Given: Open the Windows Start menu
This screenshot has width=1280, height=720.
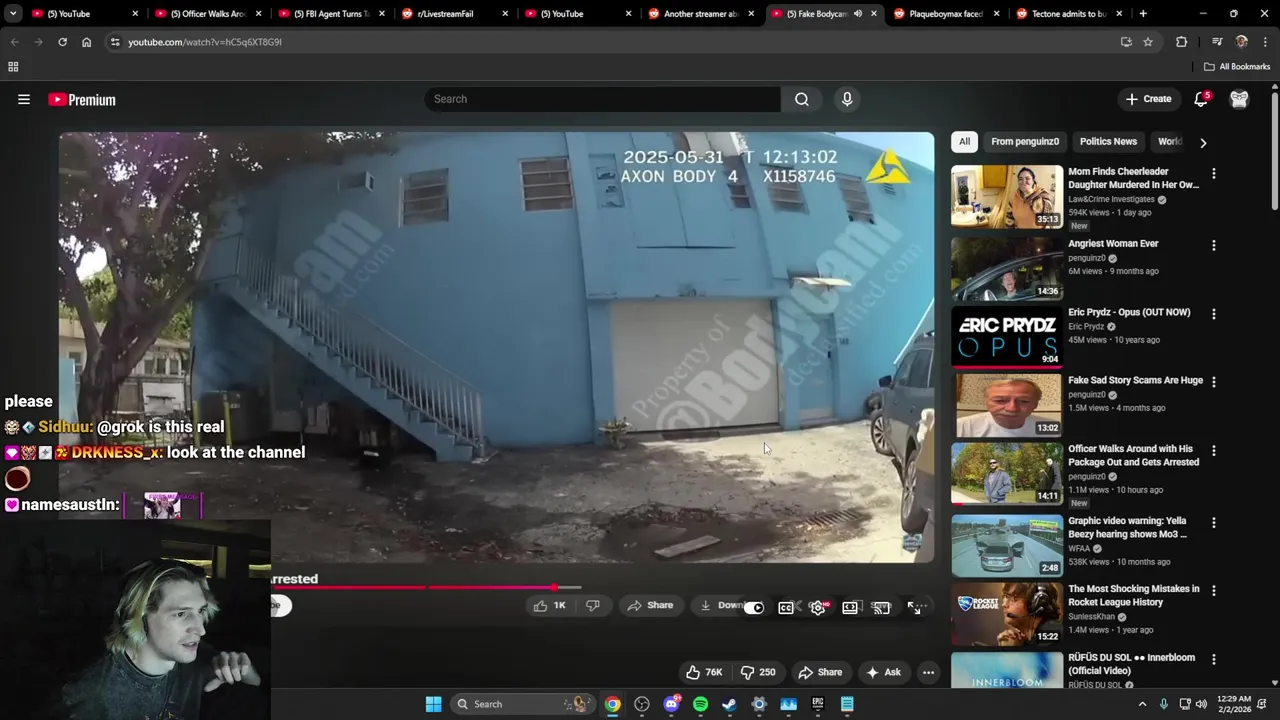Looking at the screenshot, I should [x=433, y=704].
